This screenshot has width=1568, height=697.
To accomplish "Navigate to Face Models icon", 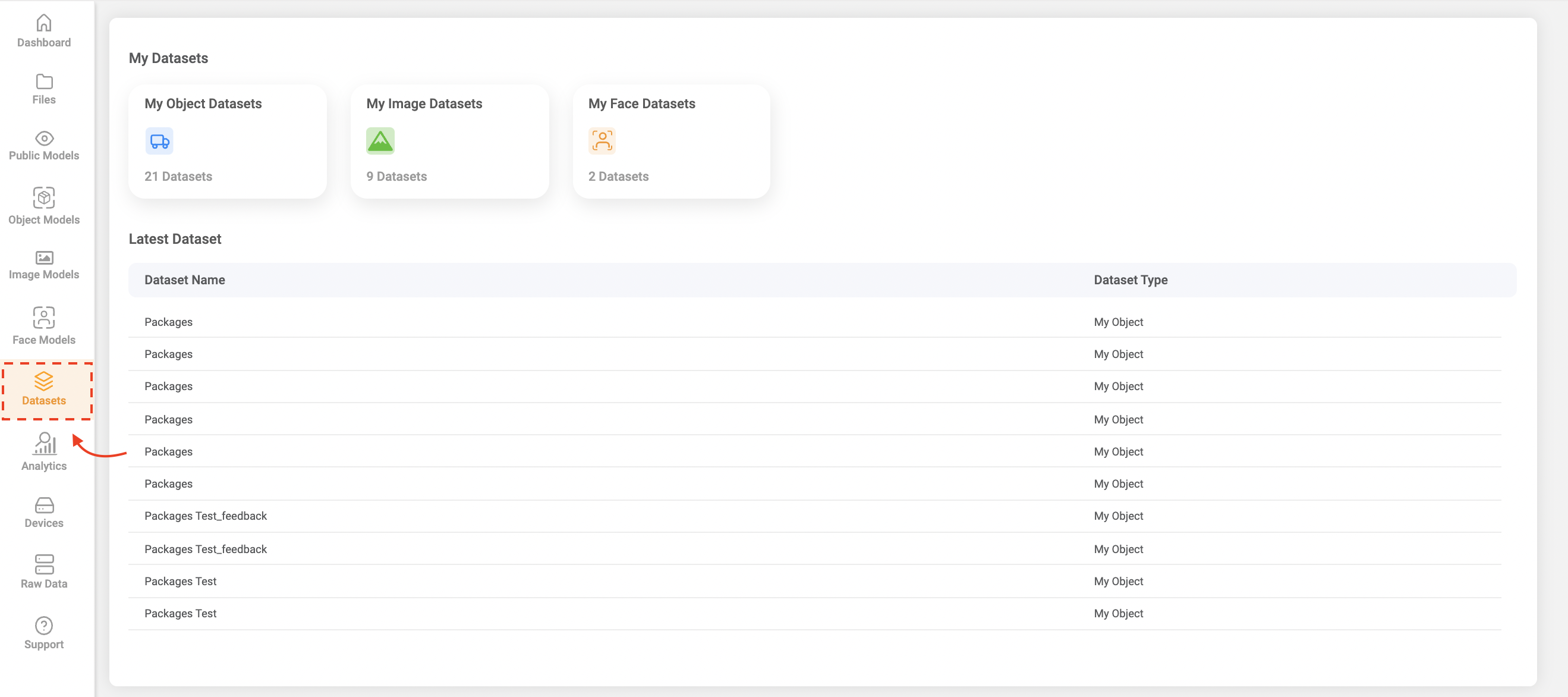I will pyautogui.click(x=44, y=318).
